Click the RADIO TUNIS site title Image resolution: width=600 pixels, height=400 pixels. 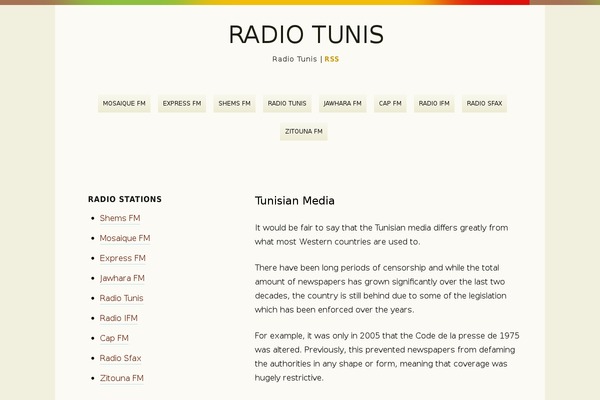pos(306,34)
